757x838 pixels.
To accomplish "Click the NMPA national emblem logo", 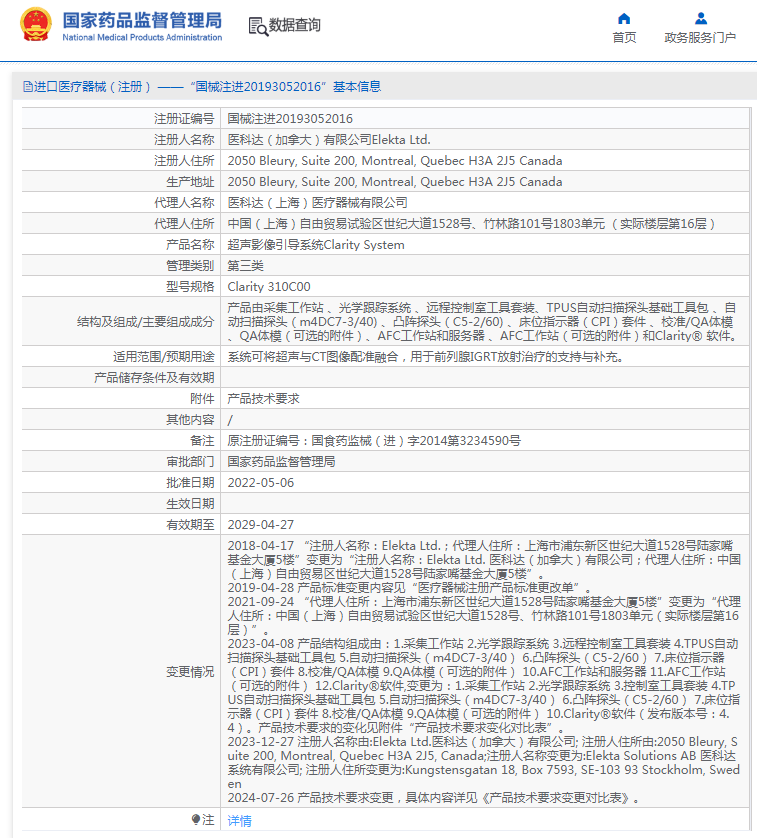I will (36, 25).
